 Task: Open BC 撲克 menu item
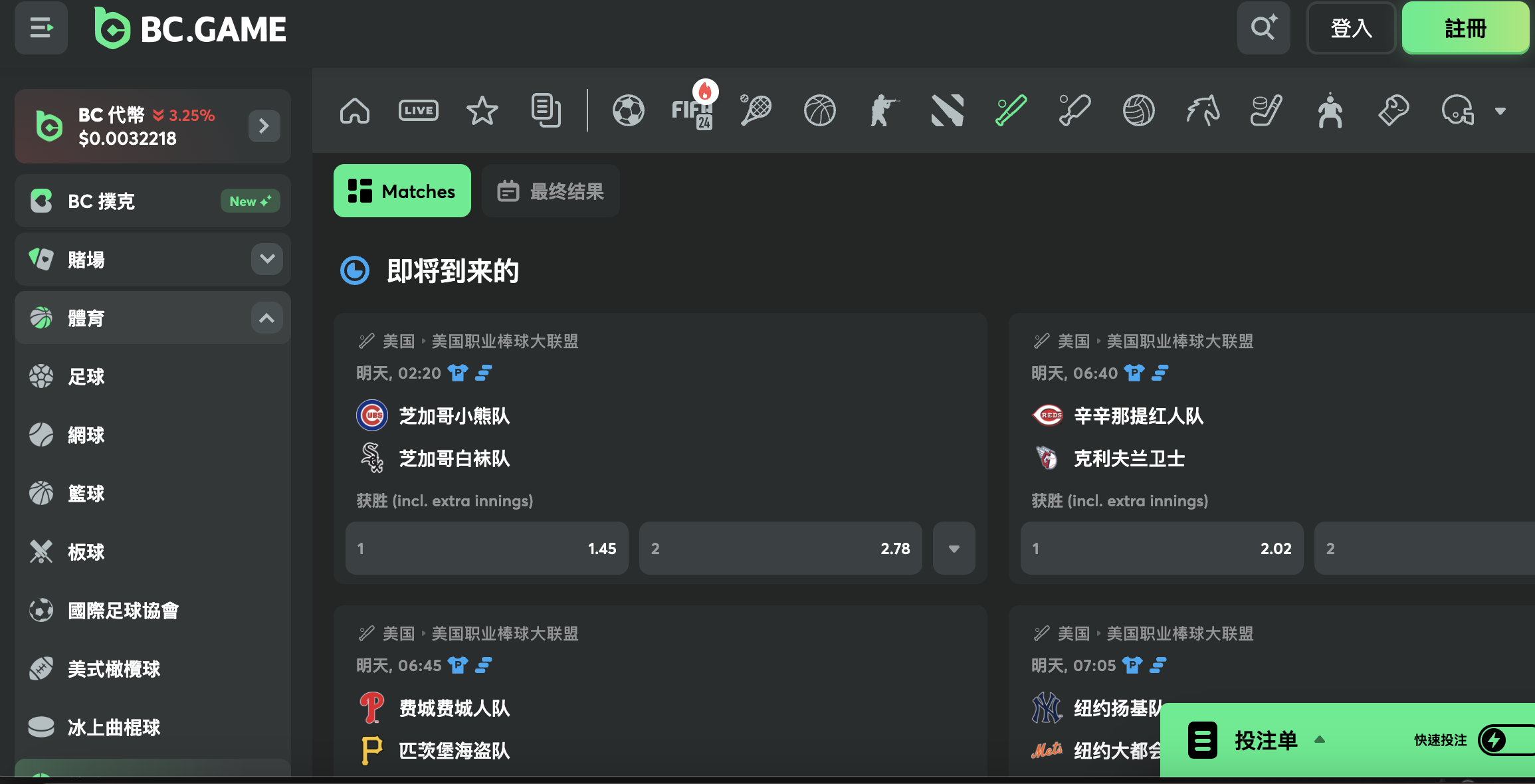[x=153, y=201]
